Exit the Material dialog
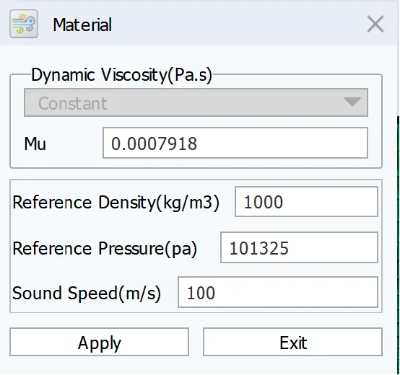The height and width of the screenshot is (375, 400). 293,342
